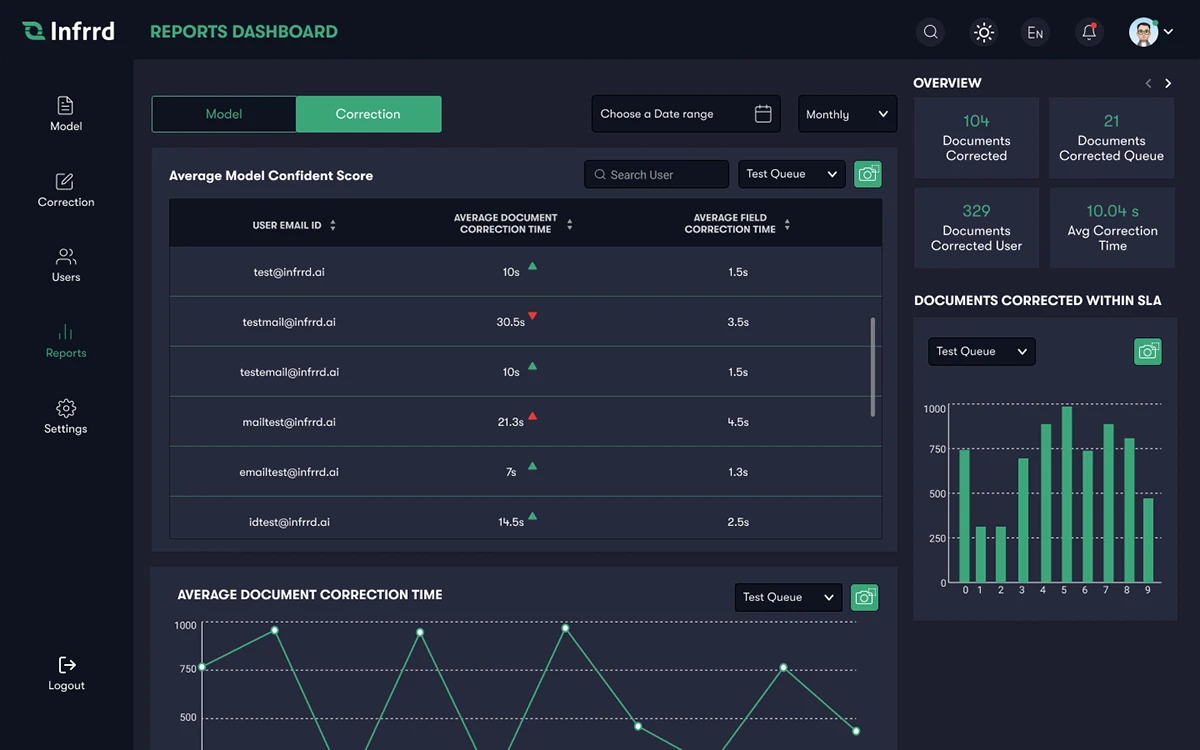Click the Reports Dashboard title
This screenshot has width=1200, height=750.
(244, 32)
